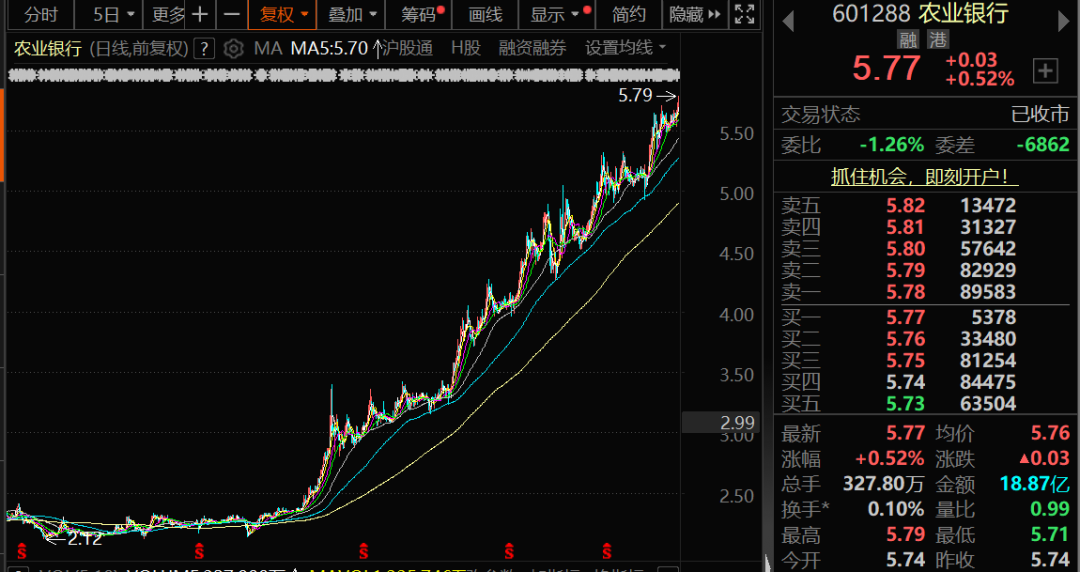Click 最低 value 5.71
Image resolution: width=1080 pixels, height=572 pixels.
coord(1050,535)
